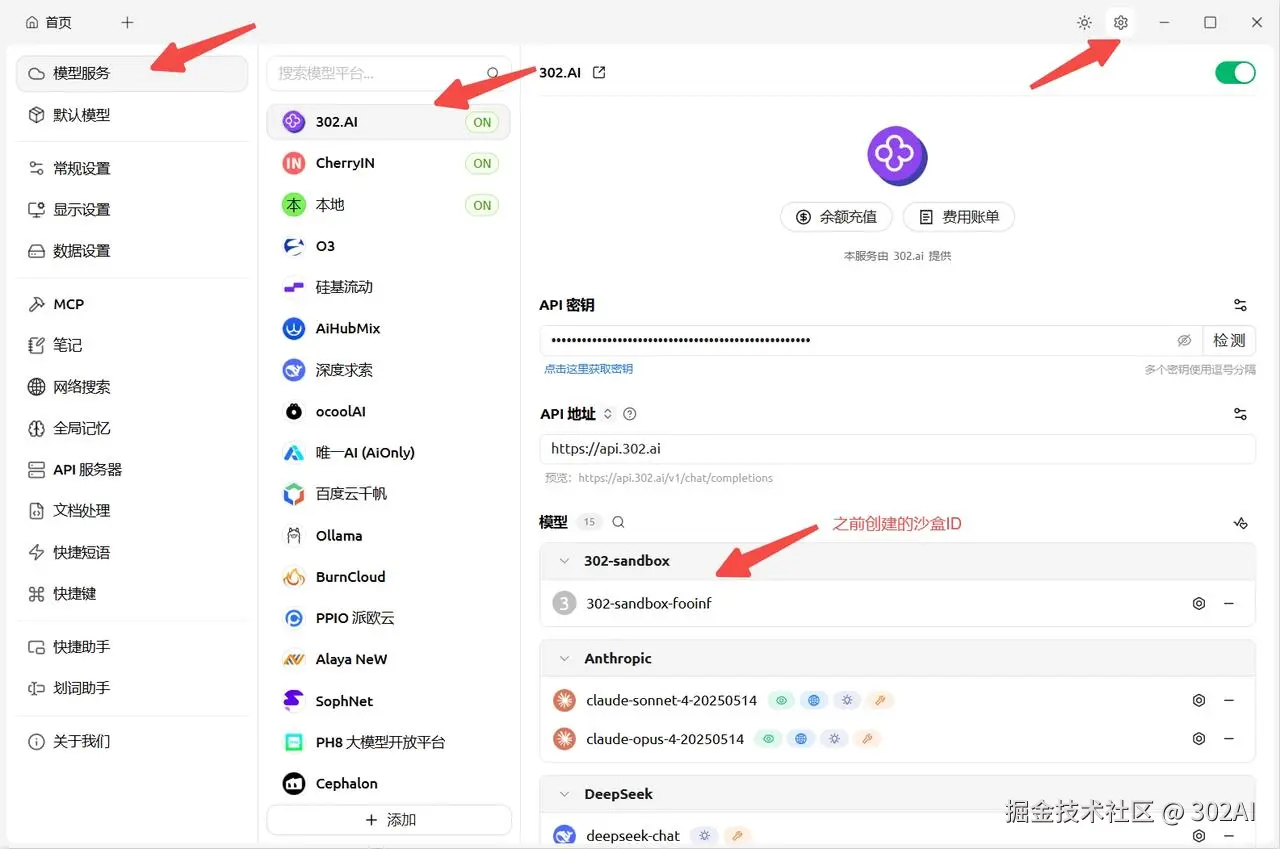Remove claude-sonnet-4-20250514 model
1280x849 pixels.
point(1229,701)
